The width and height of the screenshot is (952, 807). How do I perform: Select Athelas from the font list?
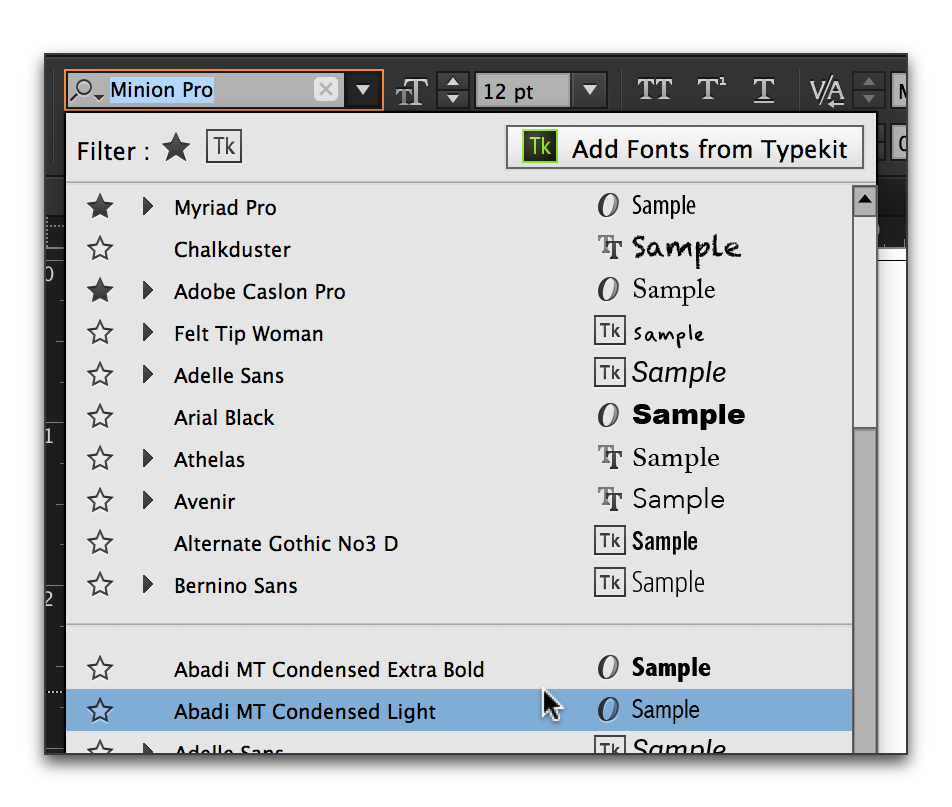click(x=209, y=459)
